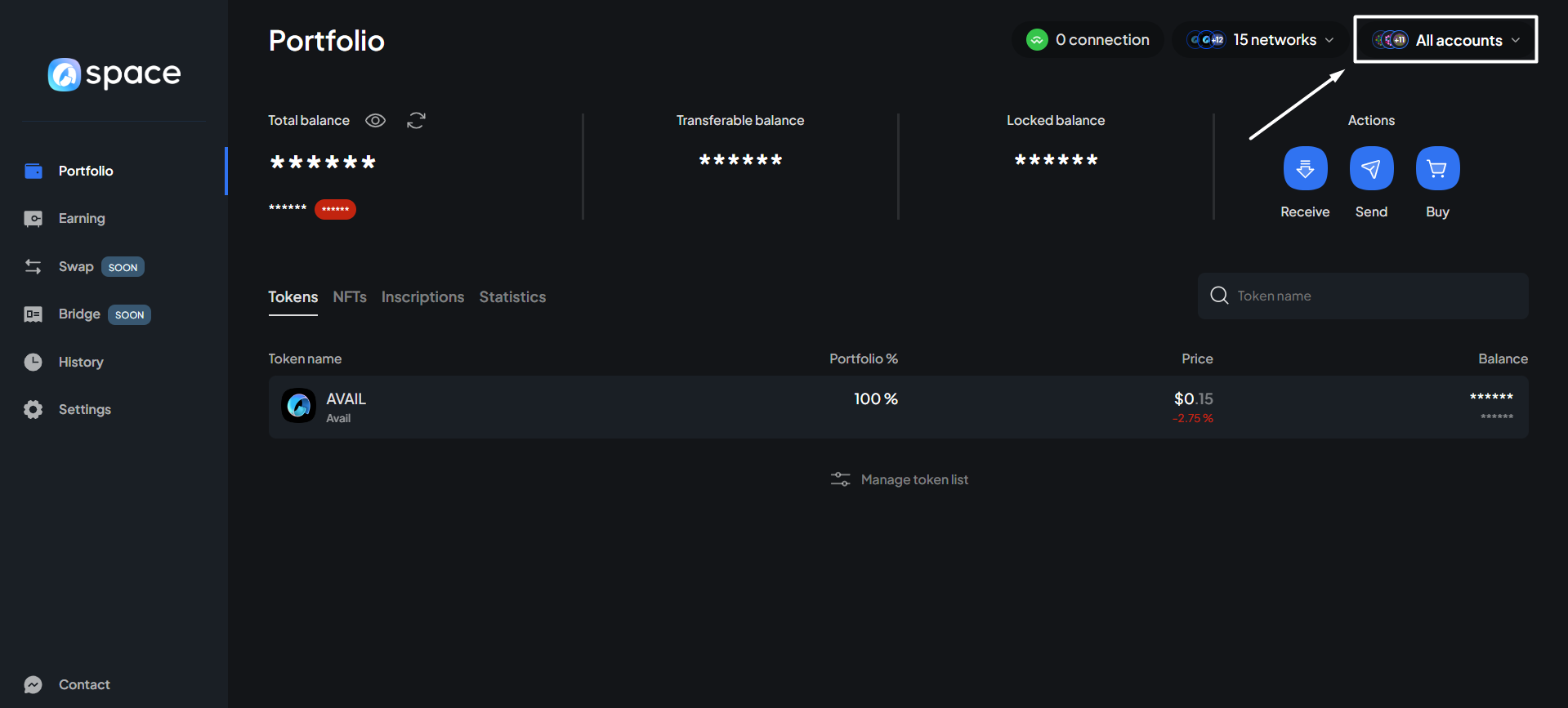The width and height of the screenshot is (1568, 708).
Task: Click the Buy cart icon
Action: coord(1437,168)
